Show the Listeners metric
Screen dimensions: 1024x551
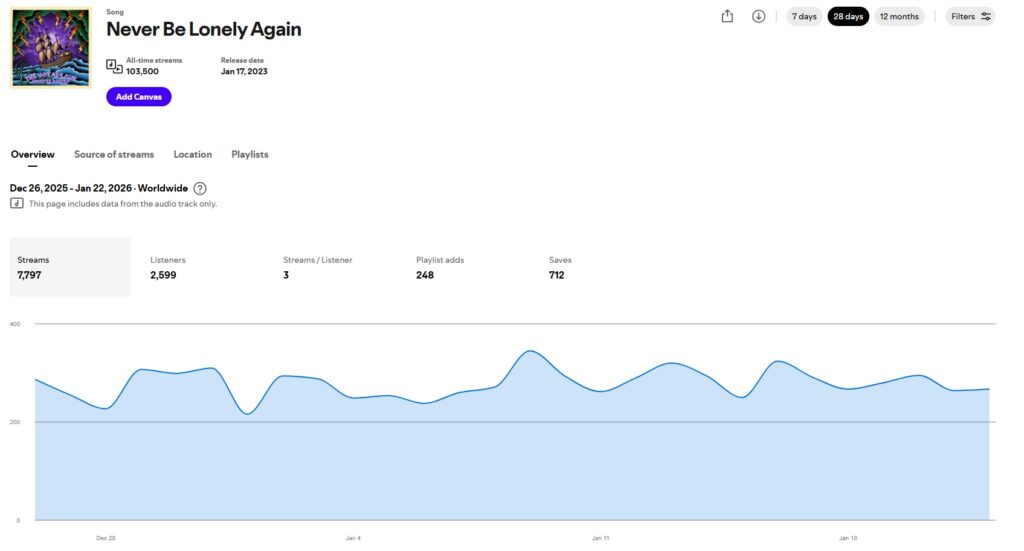(x=168, y=267)
